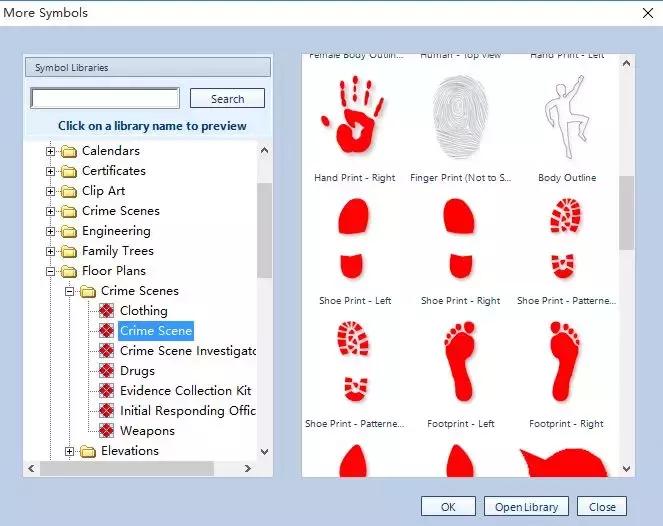Click the symbol library search field
663x526 pixels.
105,99
